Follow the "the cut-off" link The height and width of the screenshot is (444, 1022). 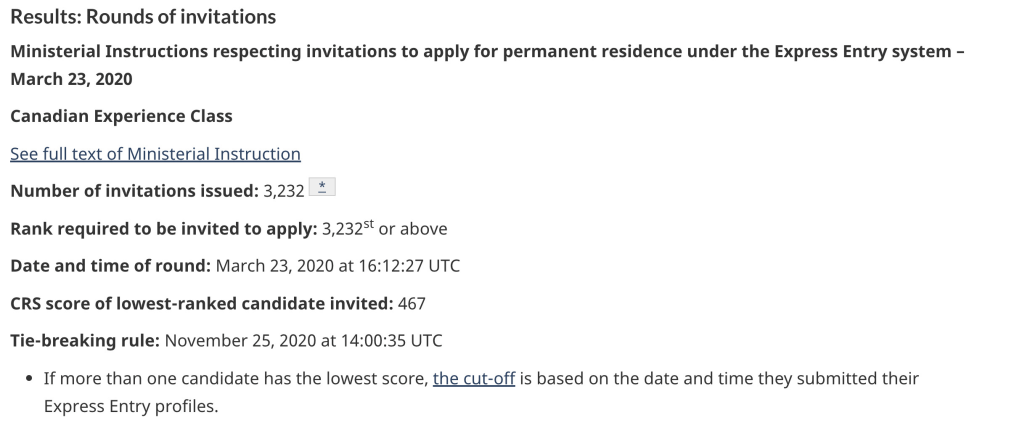click(x=473, y=379)
